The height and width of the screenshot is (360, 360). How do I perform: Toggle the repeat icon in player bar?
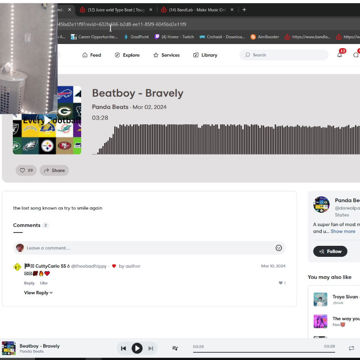point(351,348)
